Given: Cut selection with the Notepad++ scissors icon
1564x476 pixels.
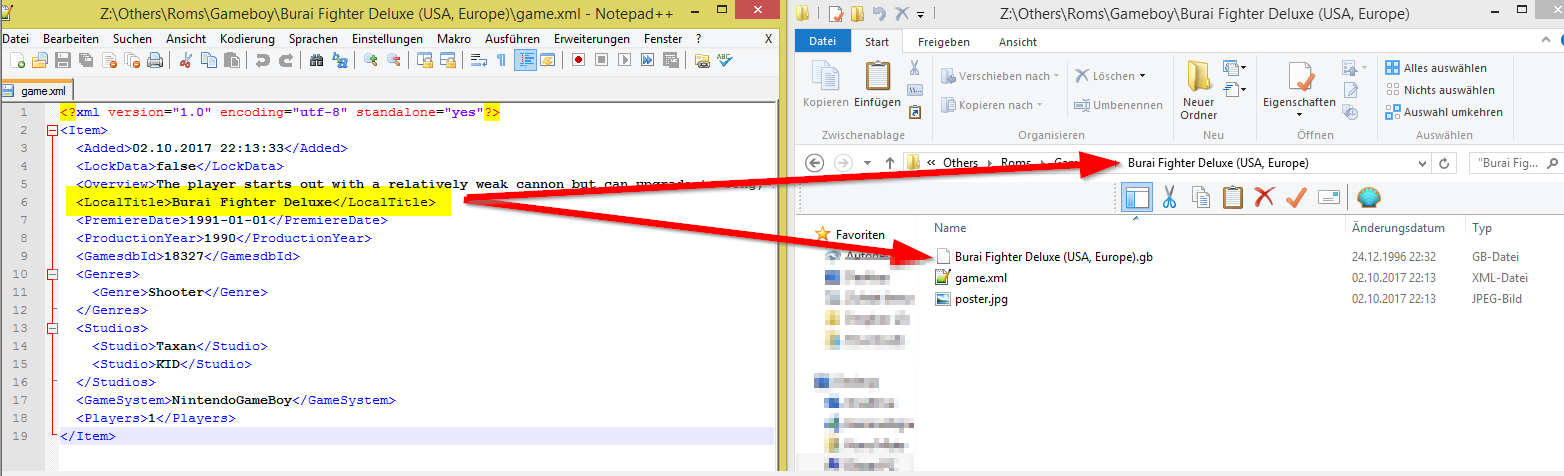Looking at the screenshot, I should pyautogui.click(x=185, y=60).
